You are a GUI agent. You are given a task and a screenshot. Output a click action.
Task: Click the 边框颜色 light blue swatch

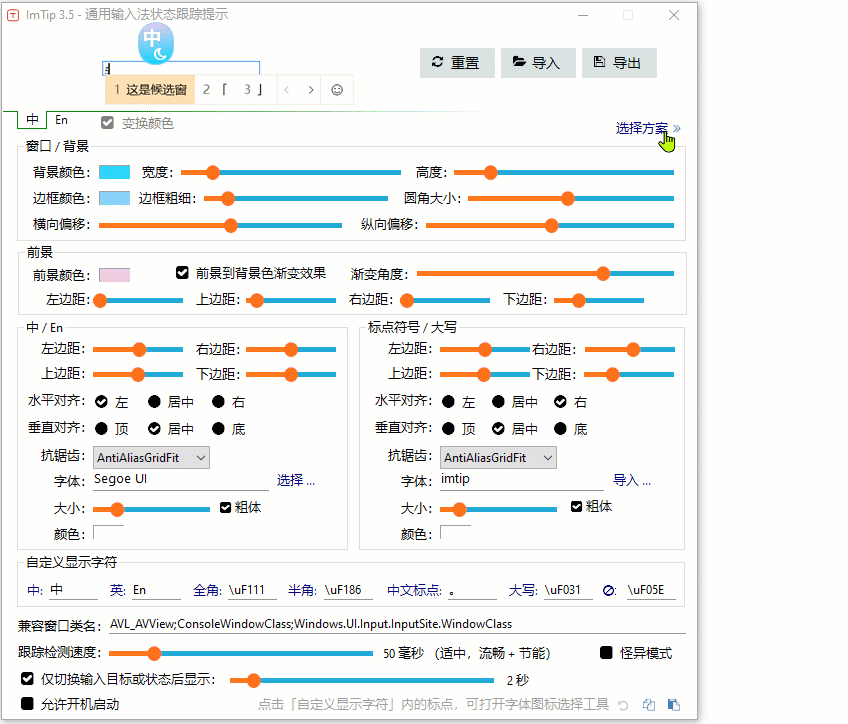[115, 198]
